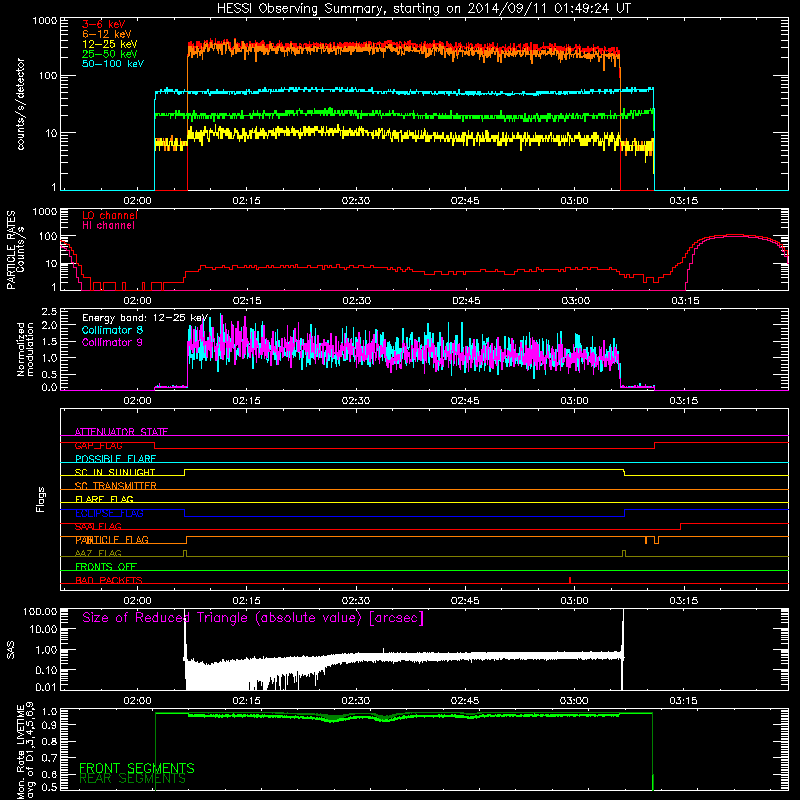800x800 pixels.
Task: Click the particle flag dip near 03:10
Action: pos(656,540)
